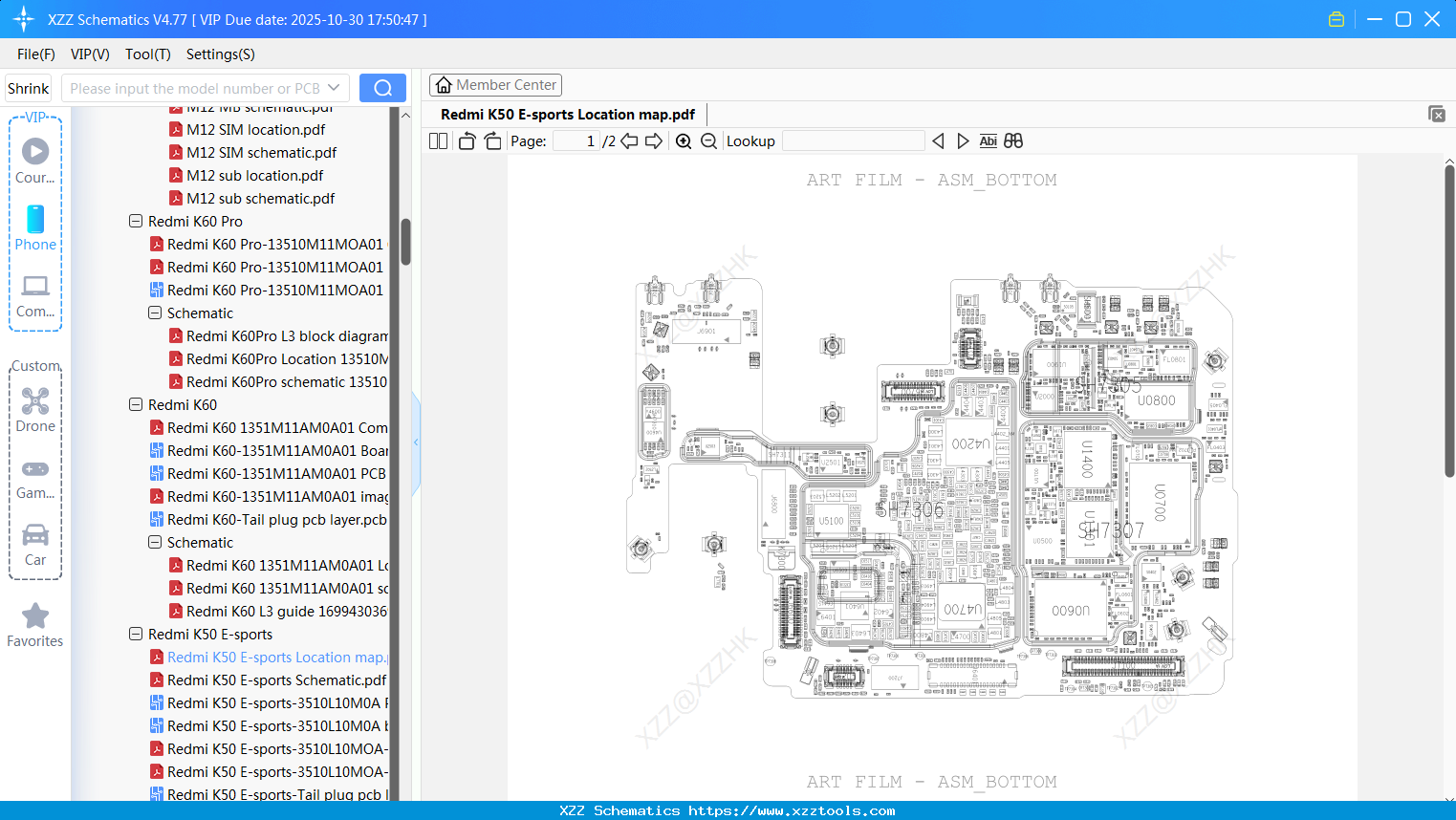Click the XZZ app logo
1456x820 pixels.
click(x=24, y=19)
